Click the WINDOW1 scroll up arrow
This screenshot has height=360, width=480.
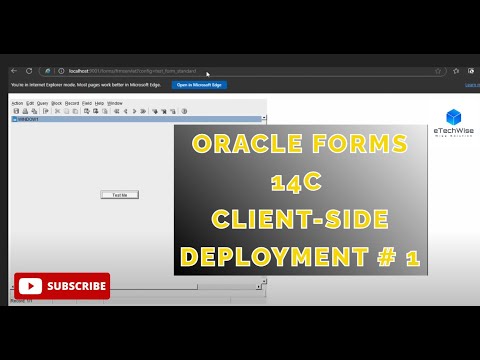coord(264,118)
